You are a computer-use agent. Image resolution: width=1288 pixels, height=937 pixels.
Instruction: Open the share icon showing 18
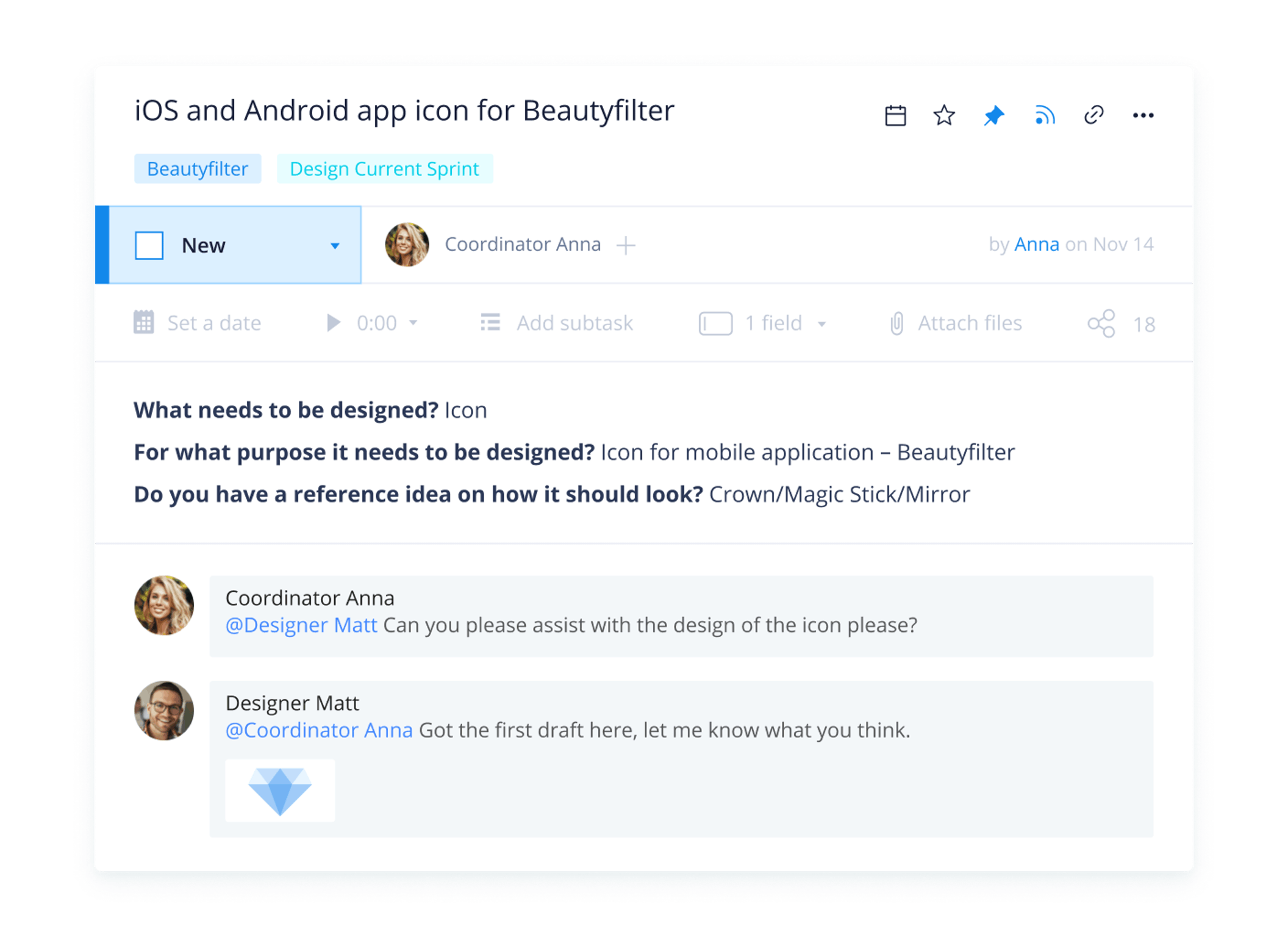pyautogui.click(x=1101, y=323)
